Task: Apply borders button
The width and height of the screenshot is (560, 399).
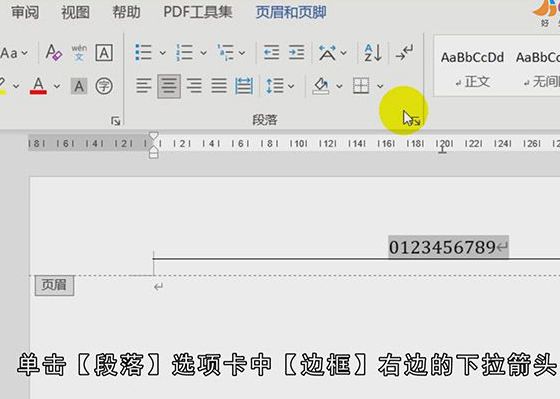Action: tap(361, 86)
